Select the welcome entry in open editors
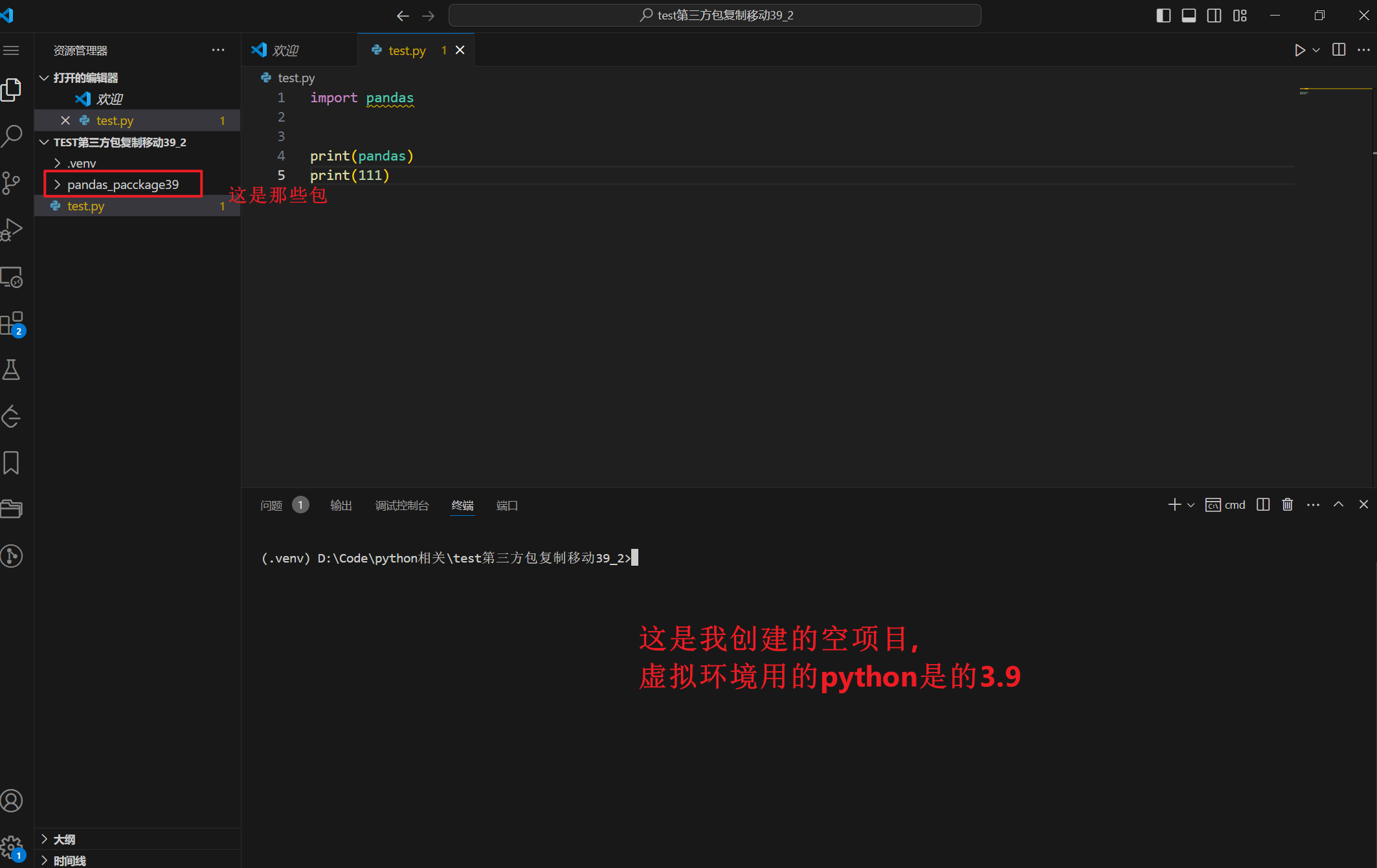 (x=137, y=99)
